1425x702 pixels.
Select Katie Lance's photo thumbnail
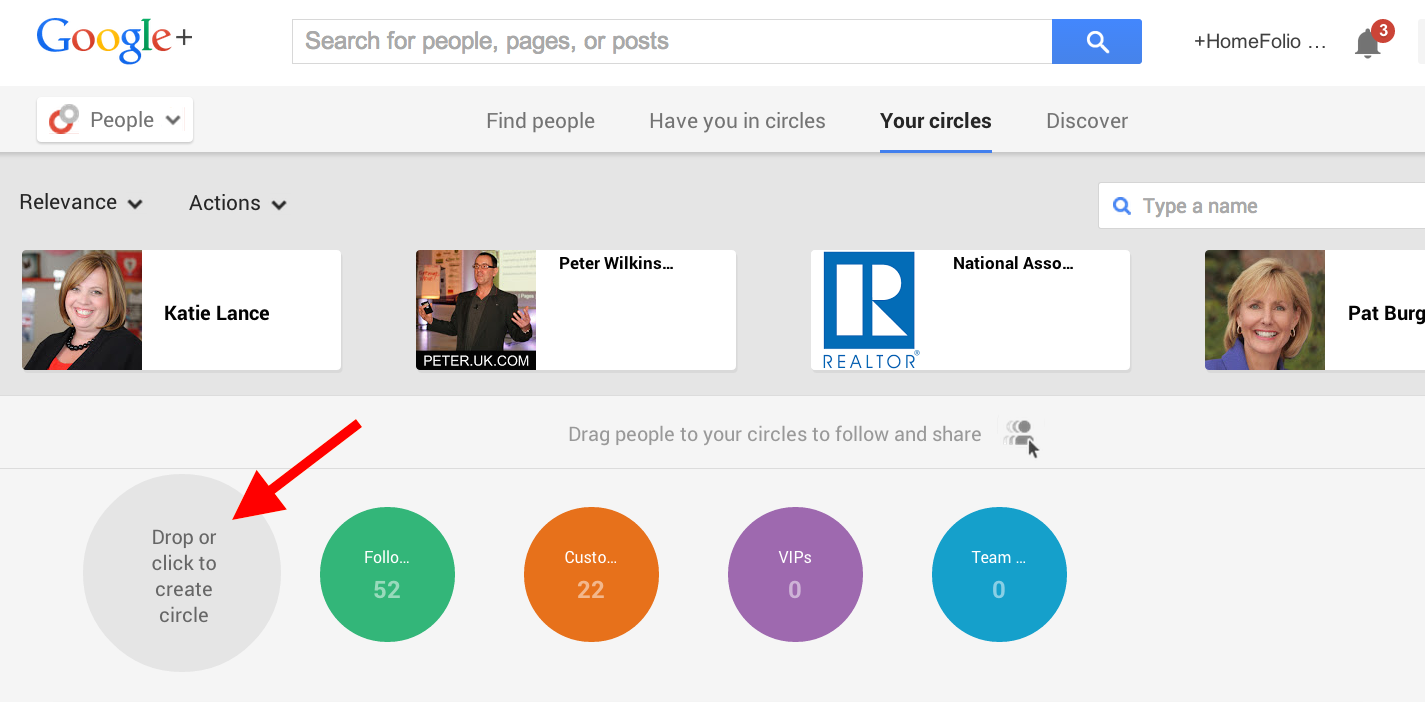coord(82,310)
